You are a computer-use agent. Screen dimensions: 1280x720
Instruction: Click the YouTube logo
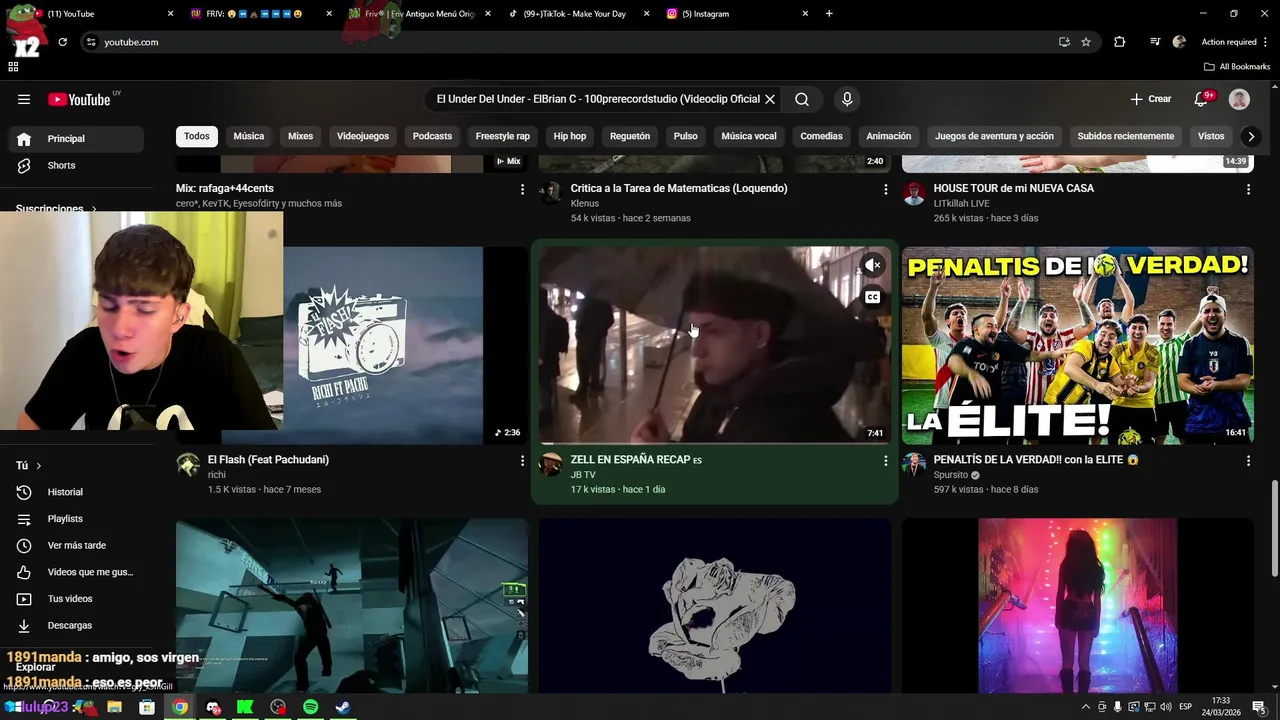coord(79,99)
